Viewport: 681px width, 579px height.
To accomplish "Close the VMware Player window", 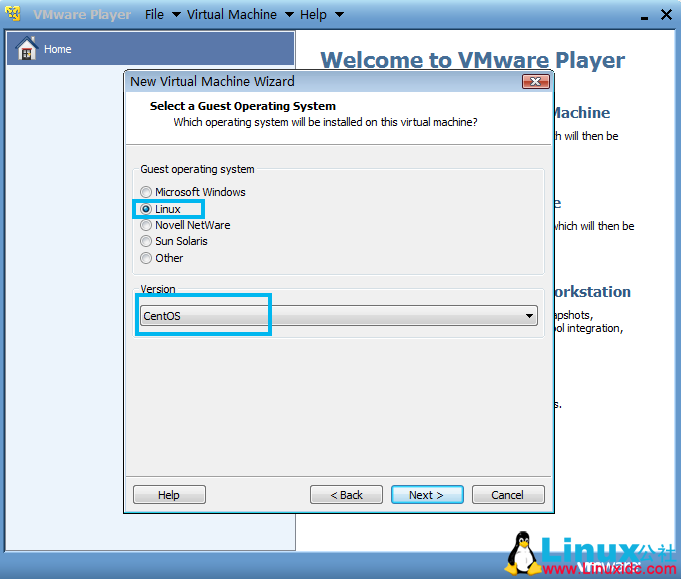I will coord(666,15).
